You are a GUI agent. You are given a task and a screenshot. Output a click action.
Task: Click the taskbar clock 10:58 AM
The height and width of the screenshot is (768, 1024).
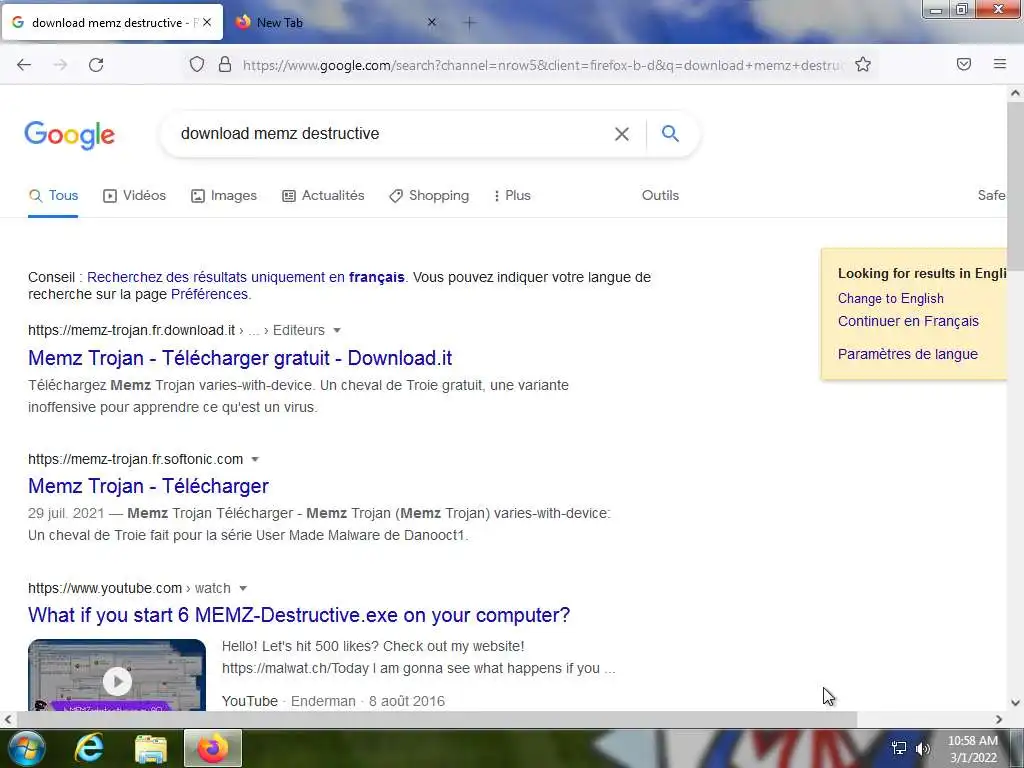point(973,749)
